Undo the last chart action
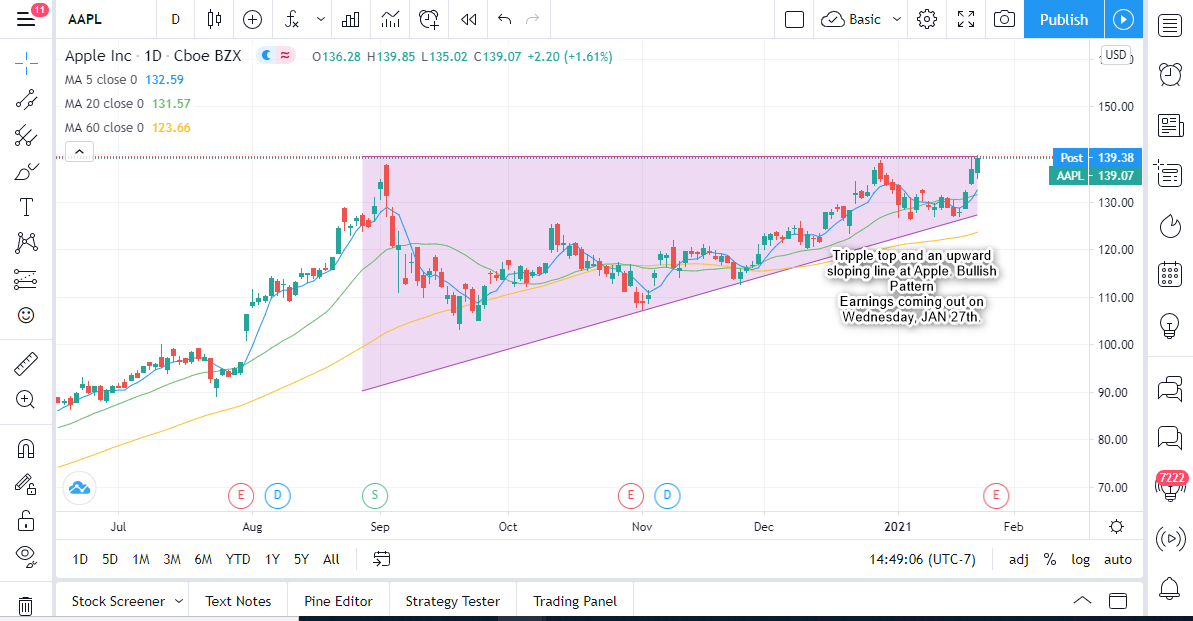Viewport: 1193px width, 621px height. point(504,19)
